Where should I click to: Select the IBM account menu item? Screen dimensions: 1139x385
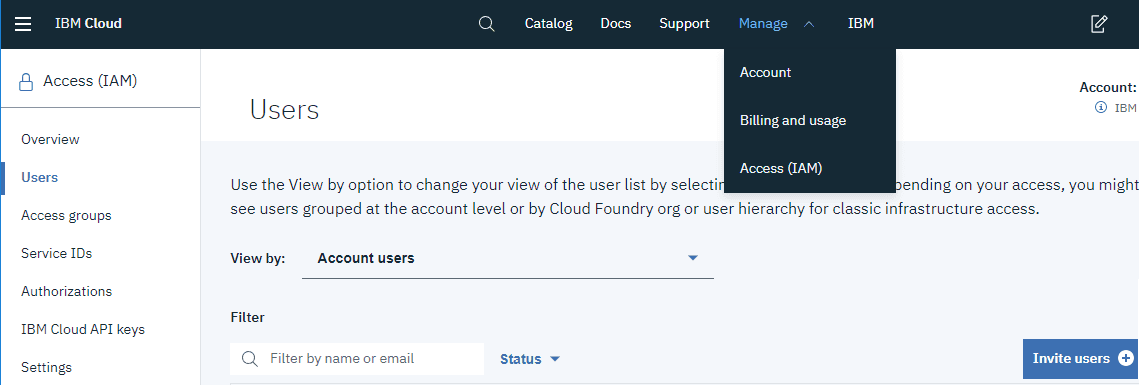pos(861,24)
